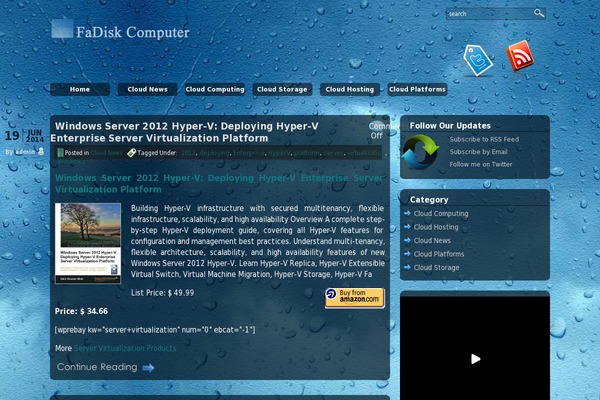The height and width of the screenshot is (400, 600).
Task: Click the Category widget heading
Action: (429, 199)
